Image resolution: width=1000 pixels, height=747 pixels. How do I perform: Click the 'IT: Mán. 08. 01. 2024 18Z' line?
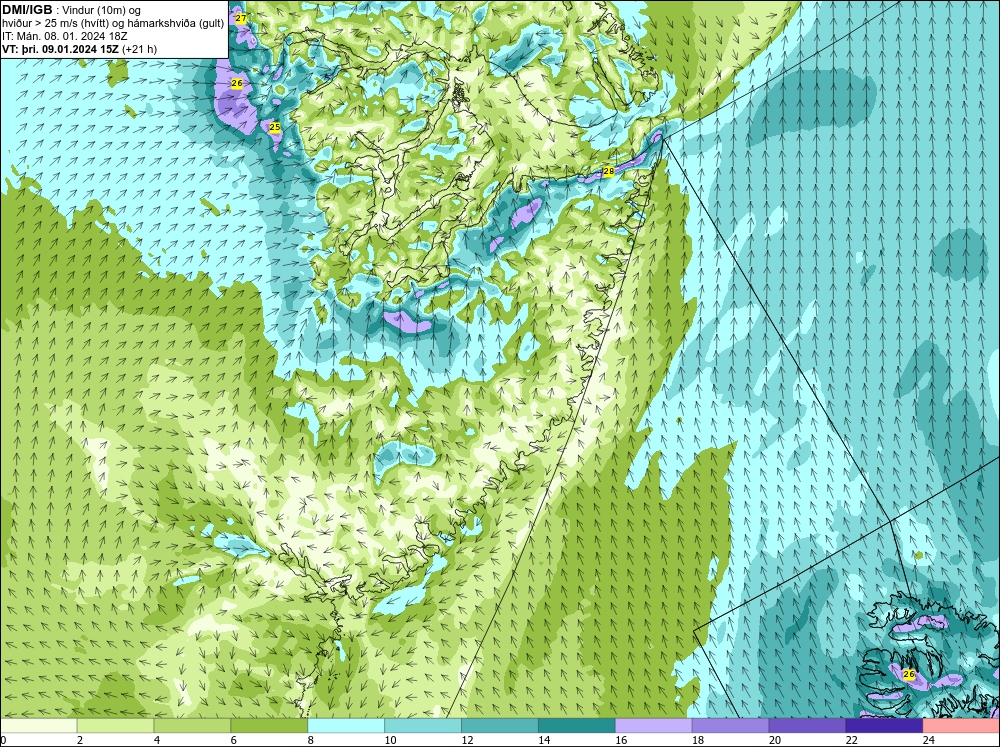pos(65,36)
